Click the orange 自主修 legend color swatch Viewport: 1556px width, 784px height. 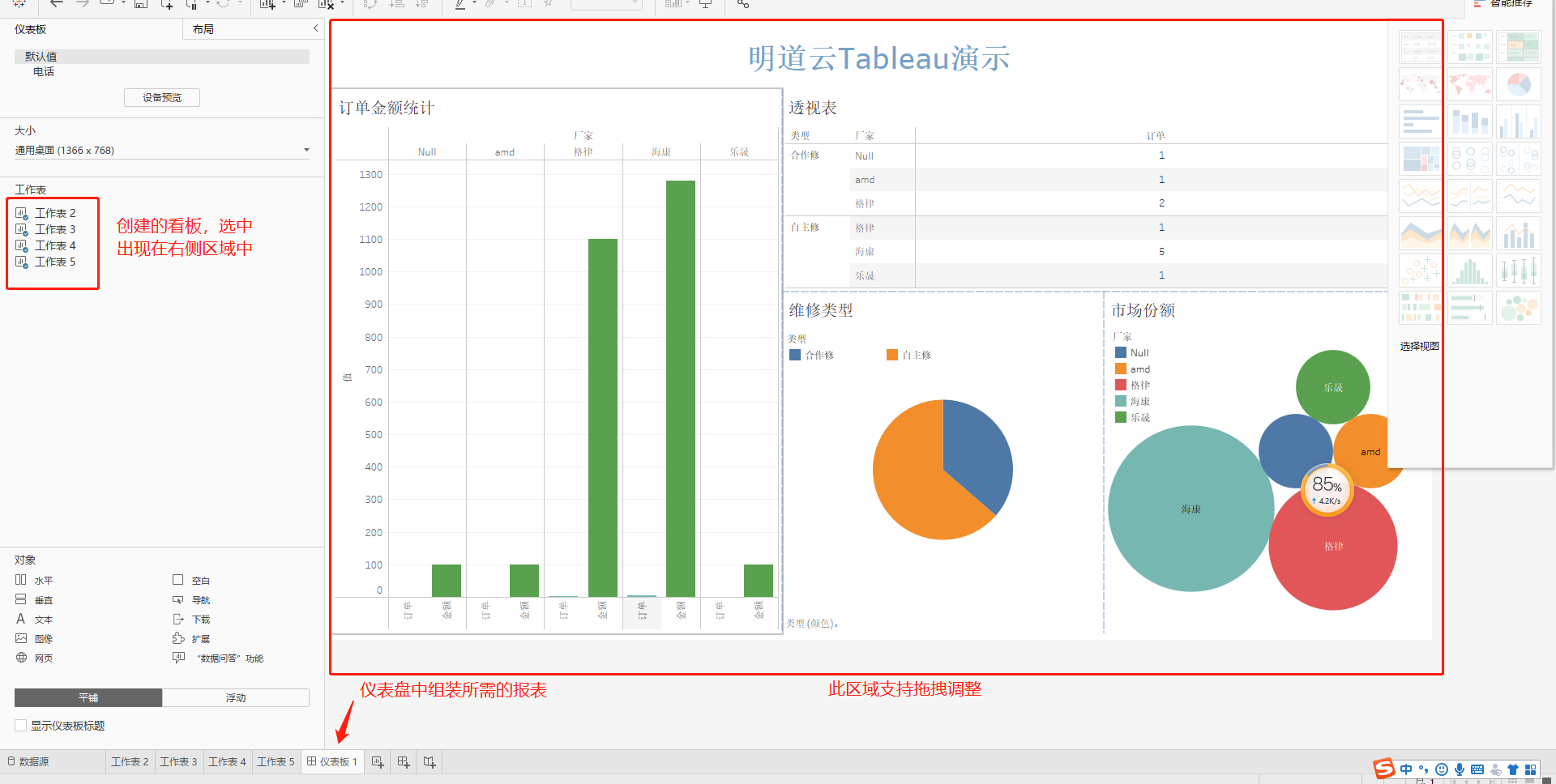pyautogui.click(x=892, y=355)
